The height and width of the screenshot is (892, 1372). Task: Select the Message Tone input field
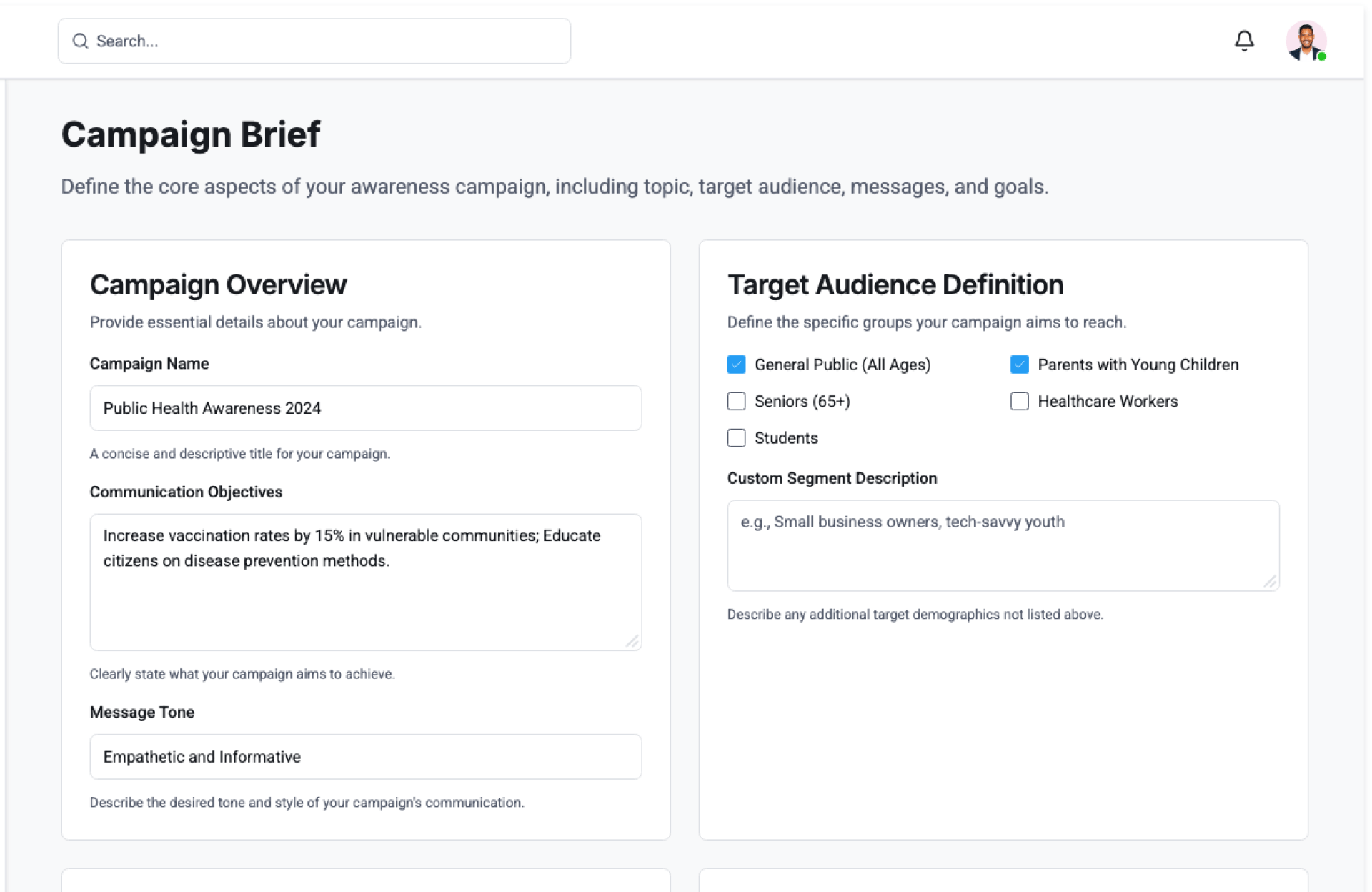(365, 757)
